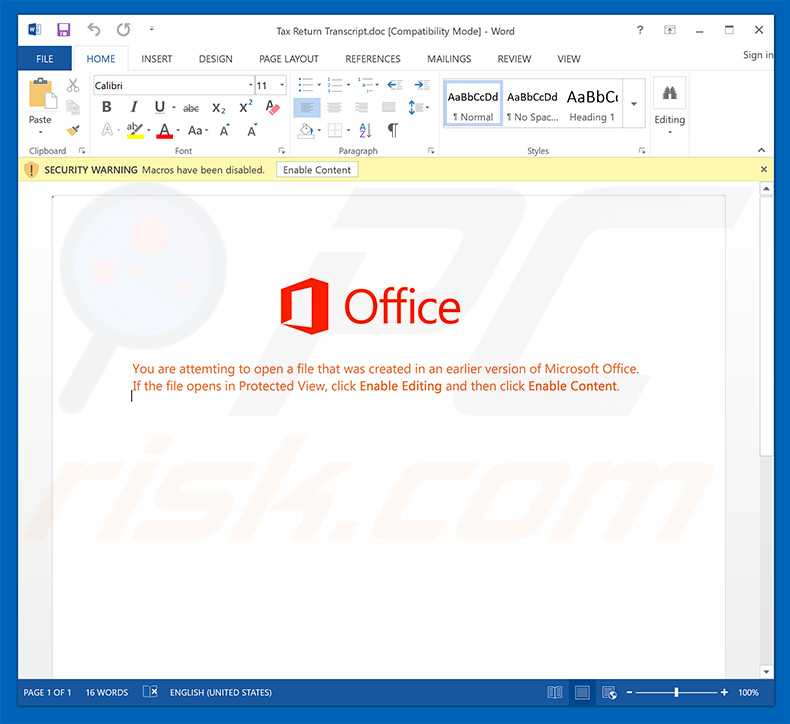The width and height of the screenshot is (790, 724).
Task: Click the FILE button
Action: 45,59
